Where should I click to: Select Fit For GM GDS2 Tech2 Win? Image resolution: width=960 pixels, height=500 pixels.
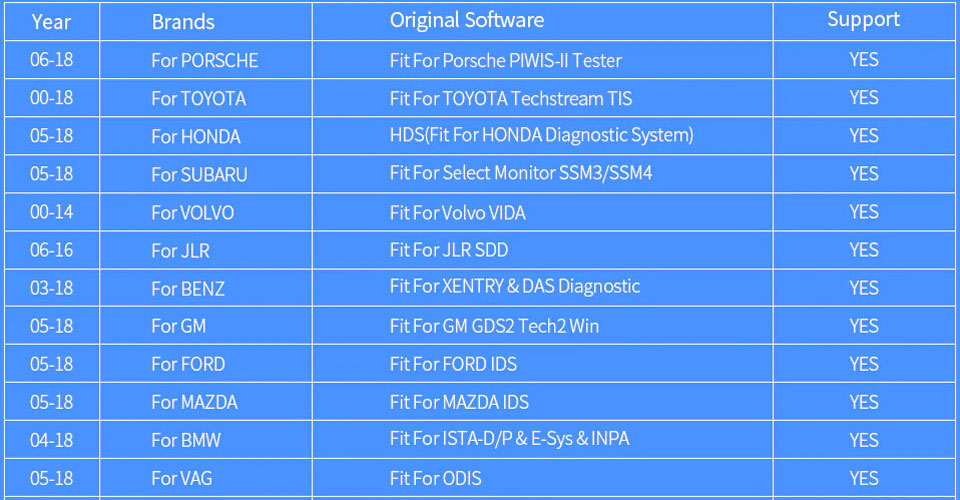tap(494, 326)
